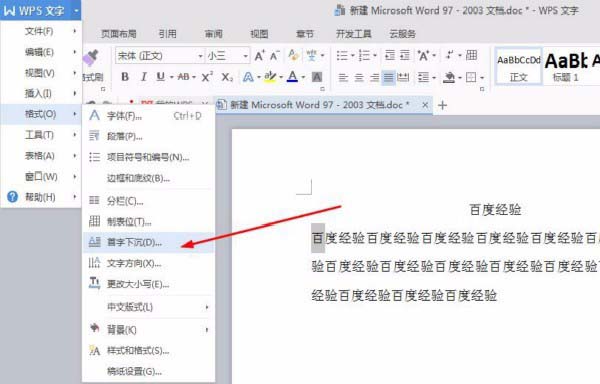This screenshot has width=600, height=384.
Task: Click the paragraph group dialog launcher
Action: 482,89
